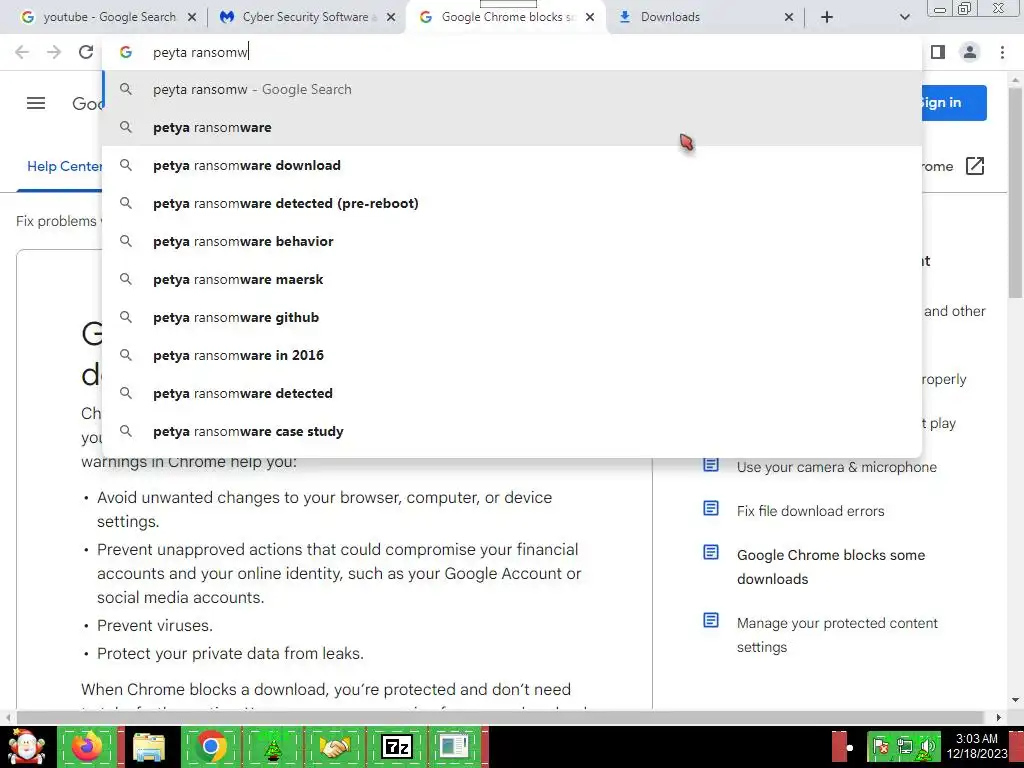Toggle the Chrome side panel
This screenshot has height=768, width=1024.
[938, 52]
